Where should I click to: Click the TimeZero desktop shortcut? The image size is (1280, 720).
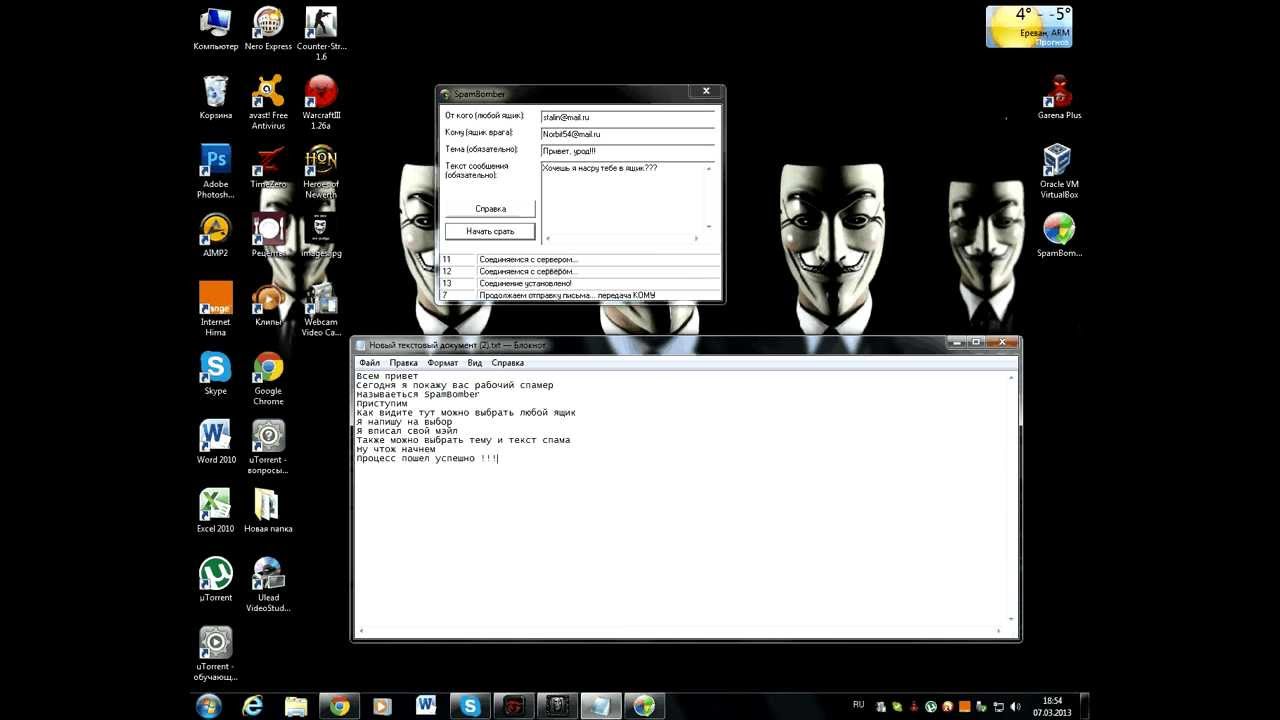pyautogui.click(x=268, y=167)
